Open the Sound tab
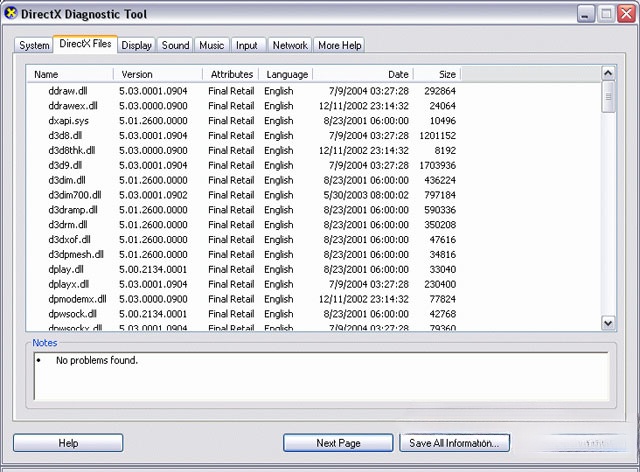Screen dimensions: 640x472 [x=176, y=45]
